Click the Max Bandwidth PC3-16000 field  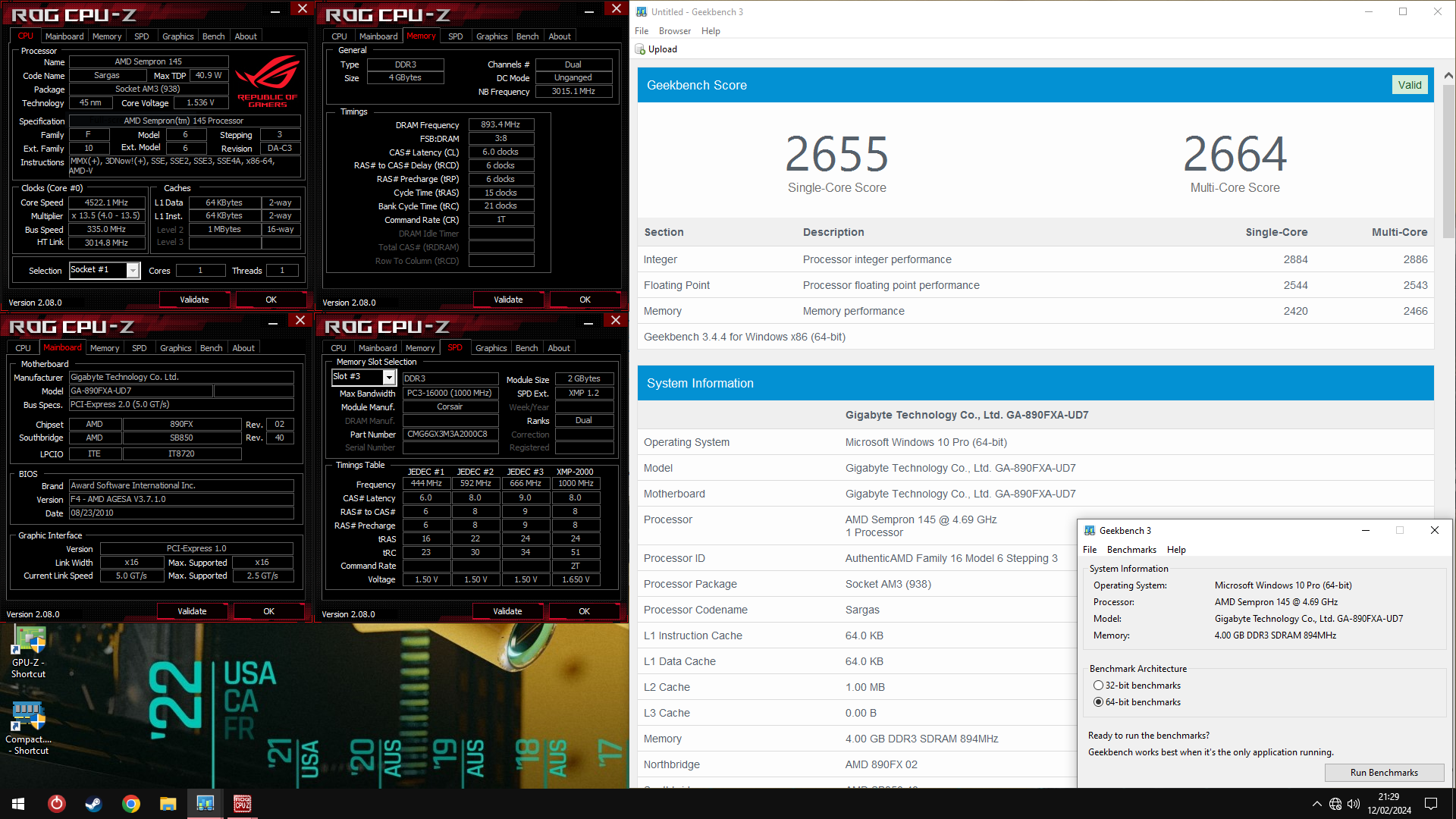[450, 394]
